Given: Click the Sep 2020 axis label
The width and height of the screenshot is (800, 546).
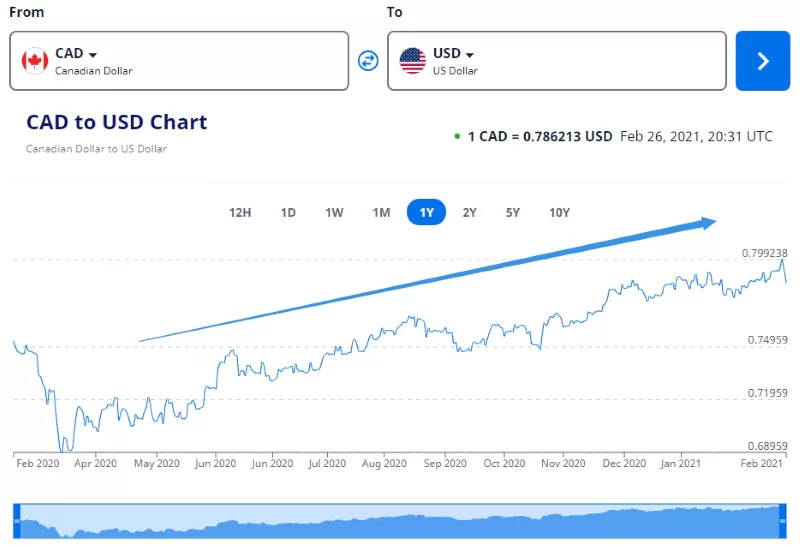Looking at the screenshot, I should 445,463.
